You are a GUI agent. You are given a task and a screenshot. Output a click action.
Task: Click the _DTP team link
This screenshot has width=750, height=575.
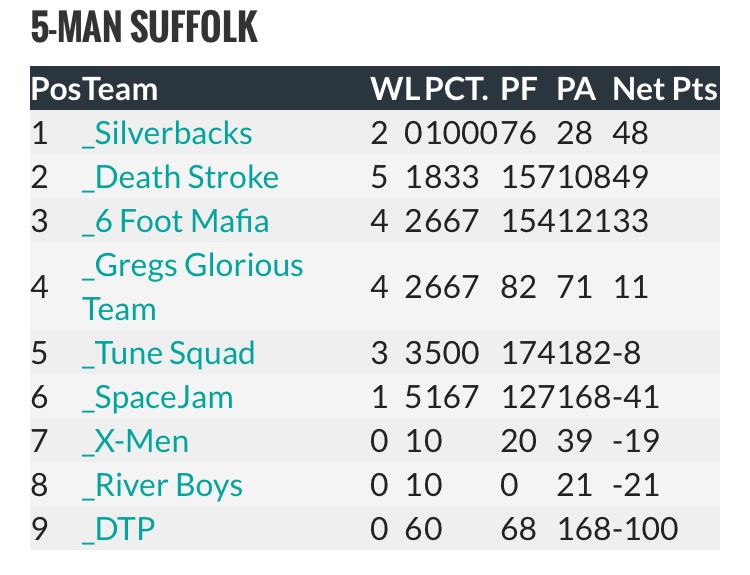[119, 529]
